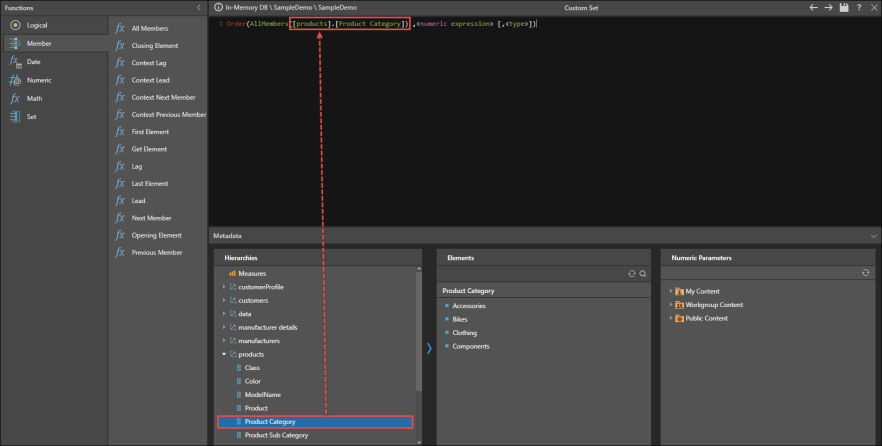Select the Clothing element

tap(464, 333)
